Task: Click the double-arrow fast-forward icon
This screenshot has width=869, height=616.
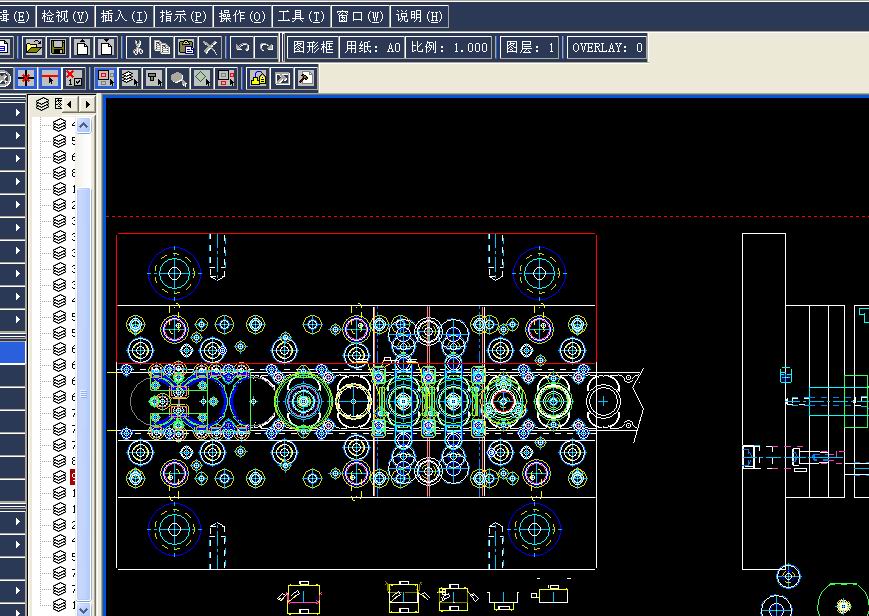Action: 283,79
